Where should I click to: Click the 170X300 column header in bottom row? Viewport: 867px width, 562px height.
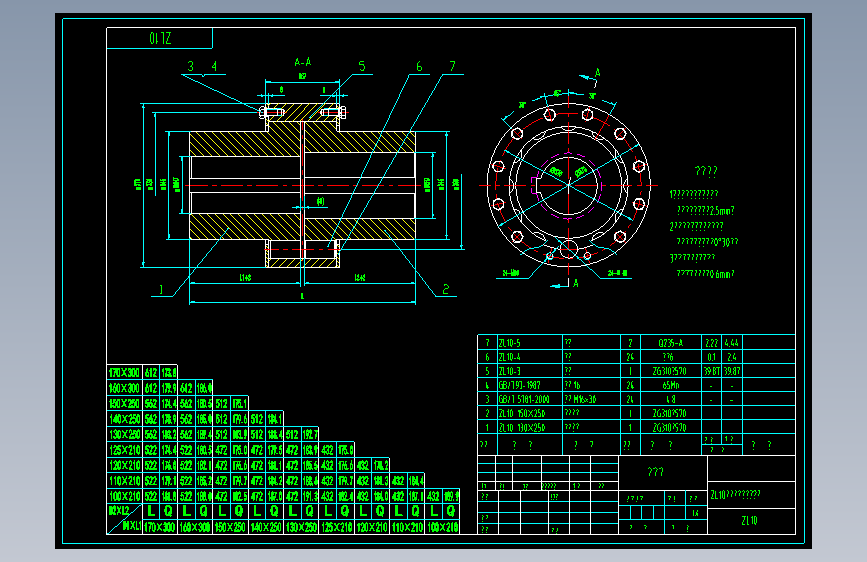click(x=160, y=527)
